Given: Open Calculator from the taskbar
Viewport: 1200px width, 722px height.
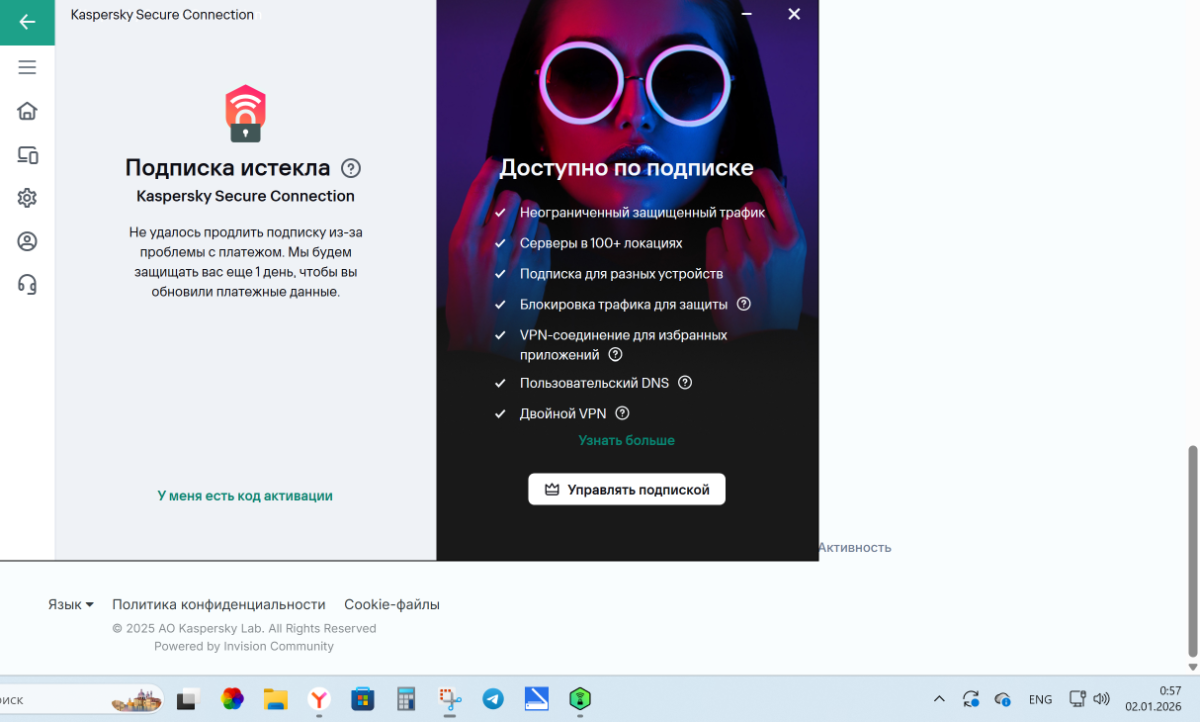Looking at the screenshot, I should coord(406,699).
